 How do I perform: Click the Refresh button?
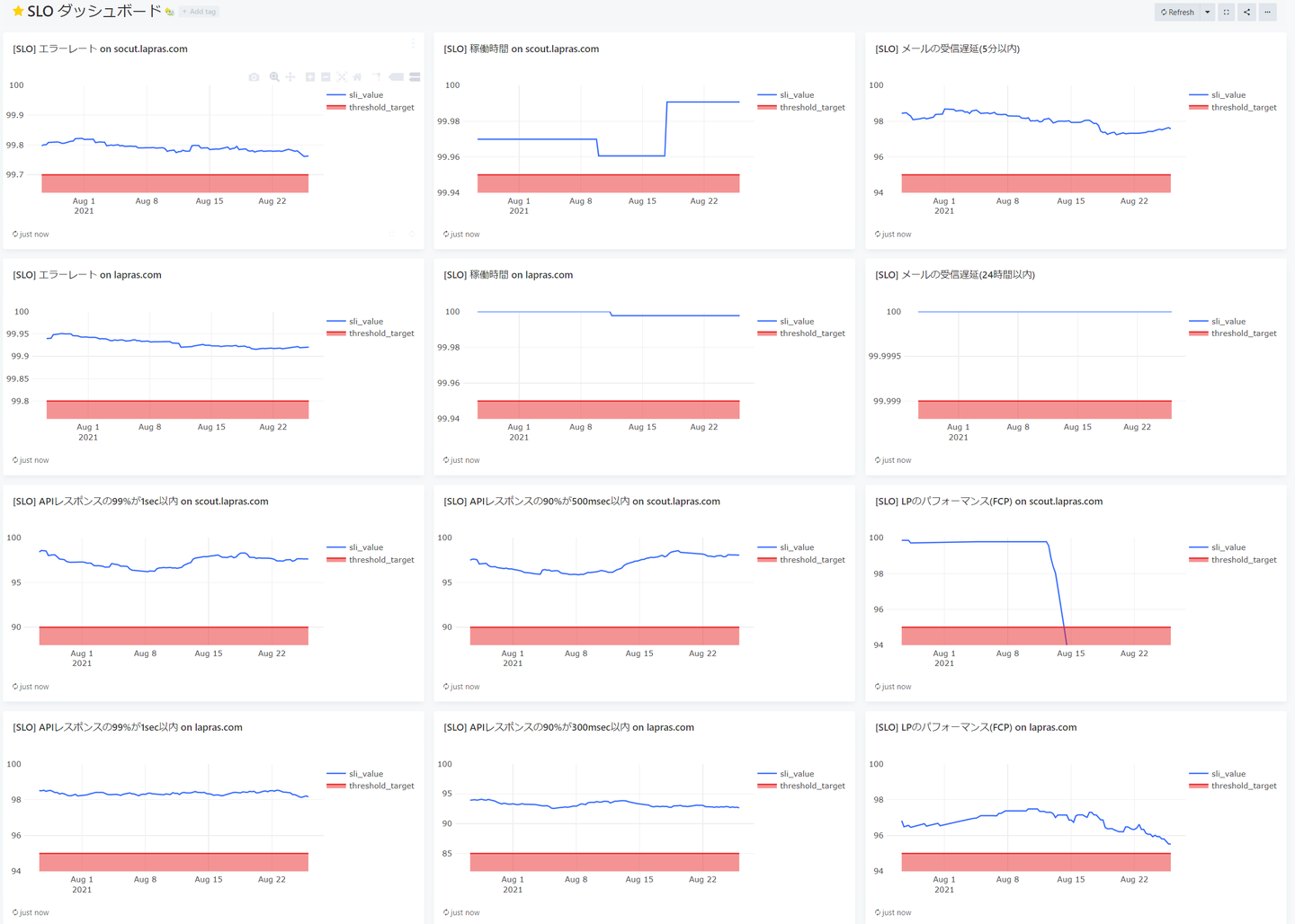[x=1178, y=12]
